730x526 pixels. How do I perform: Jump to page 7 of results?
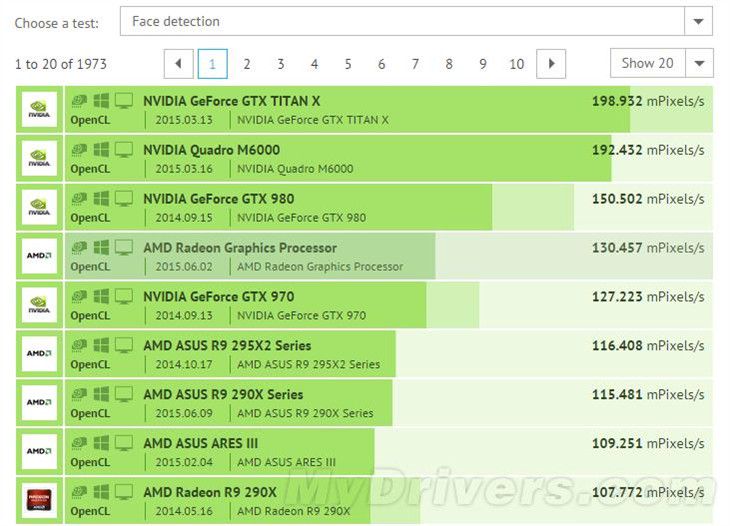point(415,64)
